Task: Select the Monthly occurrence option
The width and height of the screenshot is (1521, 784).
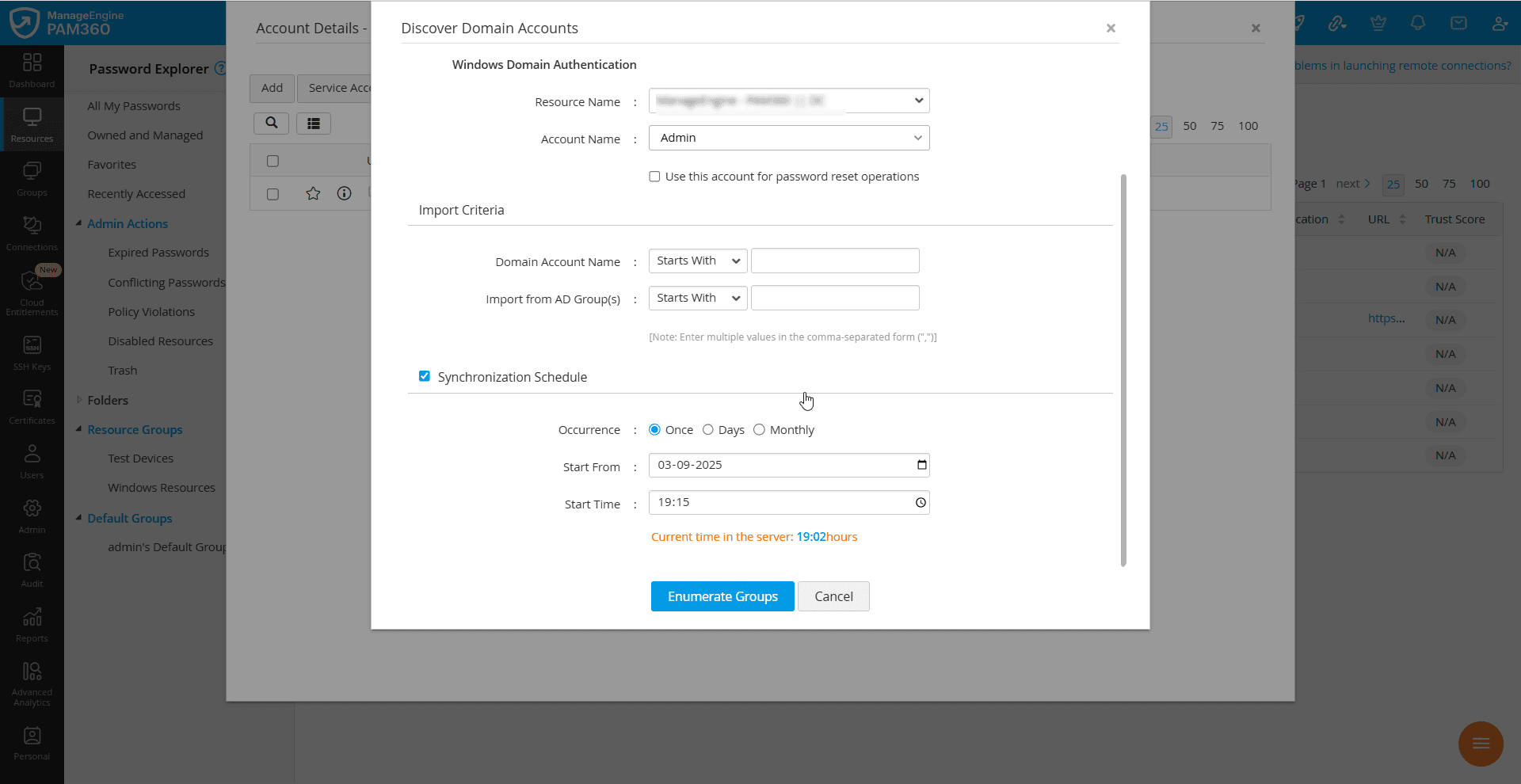Action: click(x=759, y=429)
